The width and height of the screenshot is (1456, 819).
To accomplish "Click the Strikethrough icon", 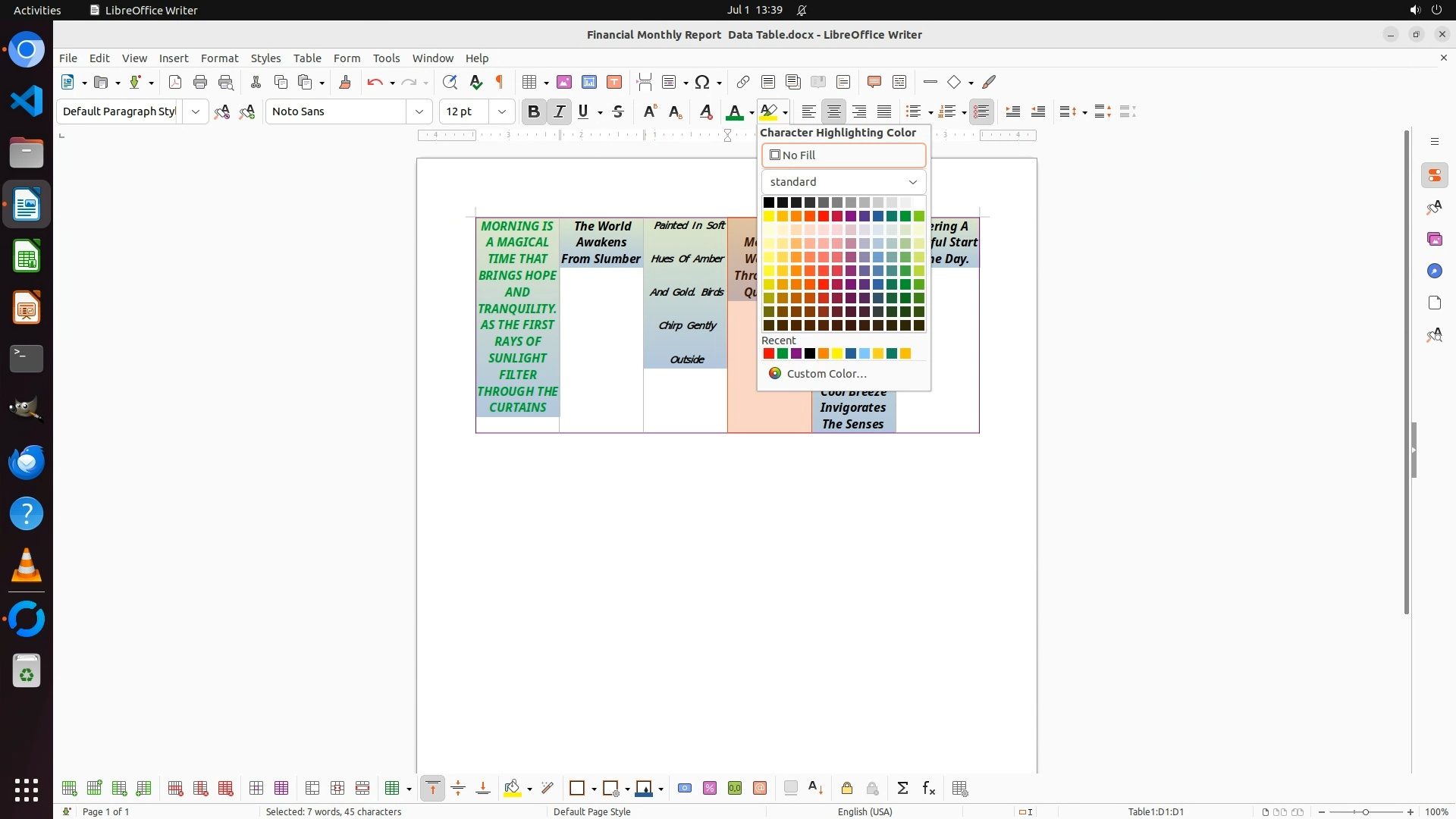I will [x=618, y=111].
